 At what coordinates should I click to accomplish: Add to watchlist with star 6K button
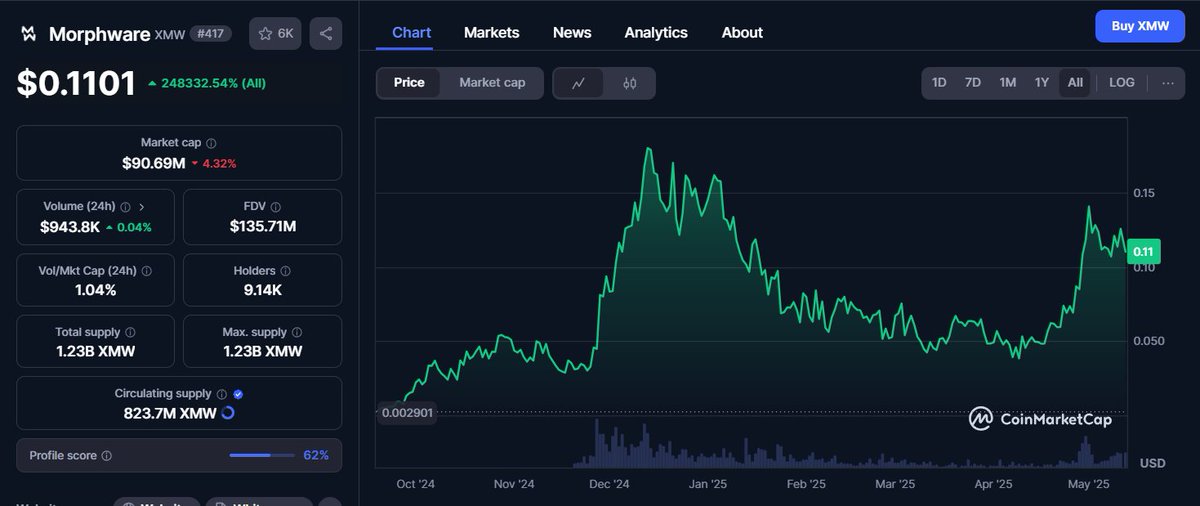[x=275, y=34]
